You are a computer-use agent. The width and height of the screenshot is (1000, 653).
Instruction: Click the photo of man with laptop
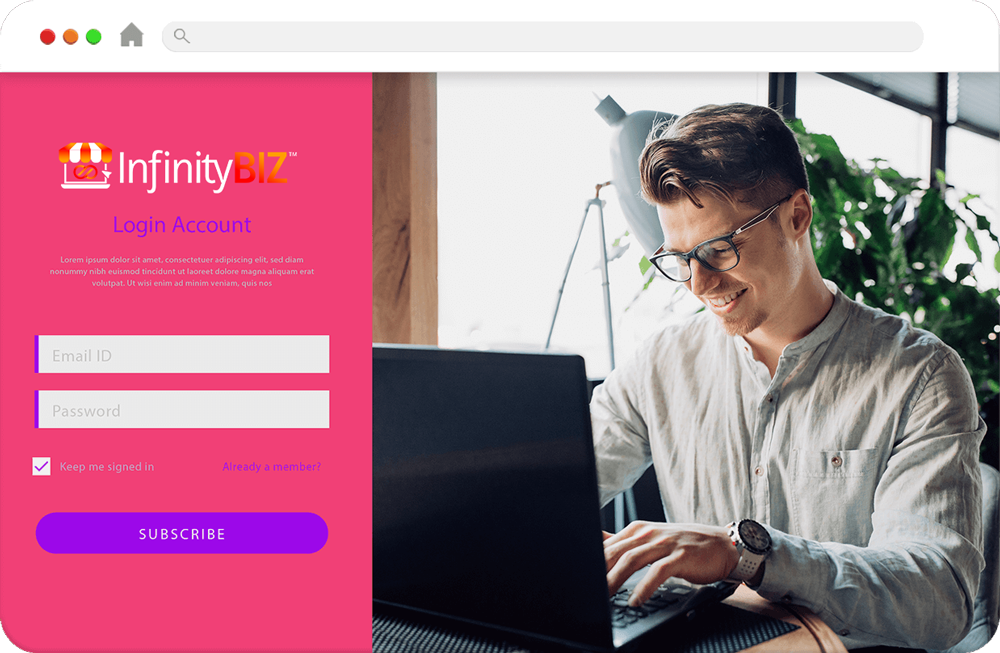point(686,362)
